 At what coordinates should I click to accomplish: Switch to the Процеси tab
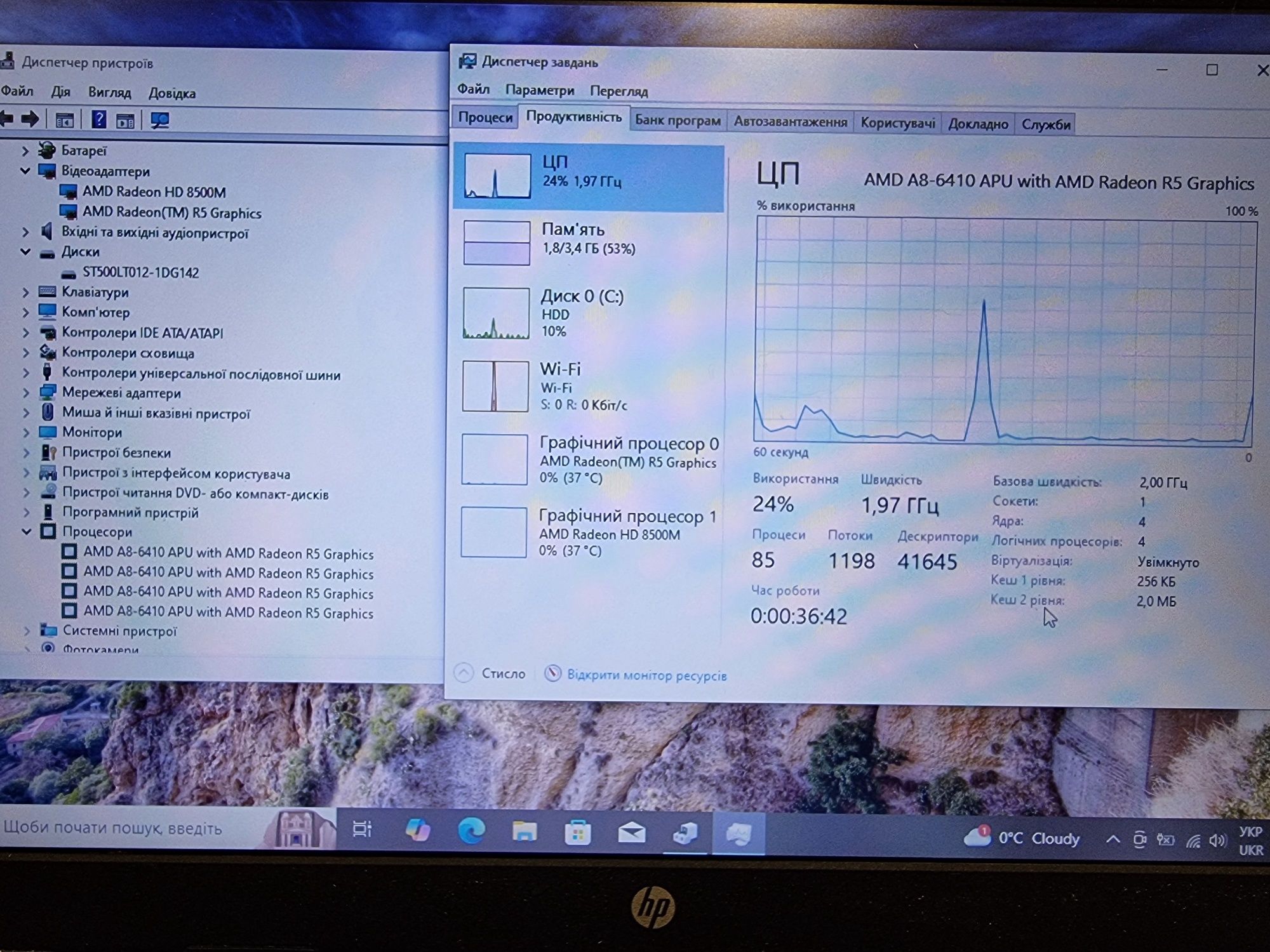(x=485, y=117)
